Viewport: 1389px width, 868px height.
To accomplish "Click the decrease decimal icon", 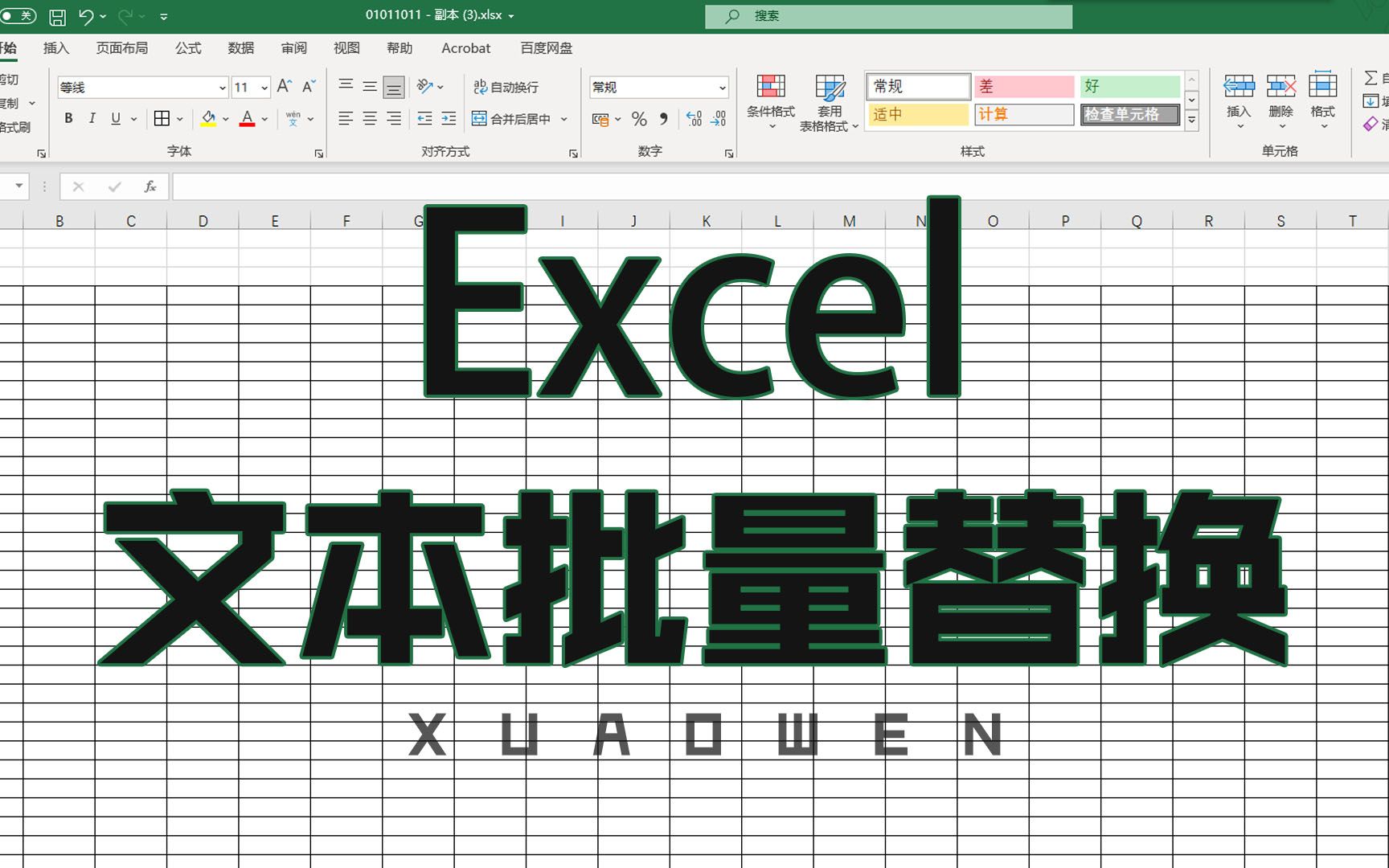I will (x=719, y=119).
